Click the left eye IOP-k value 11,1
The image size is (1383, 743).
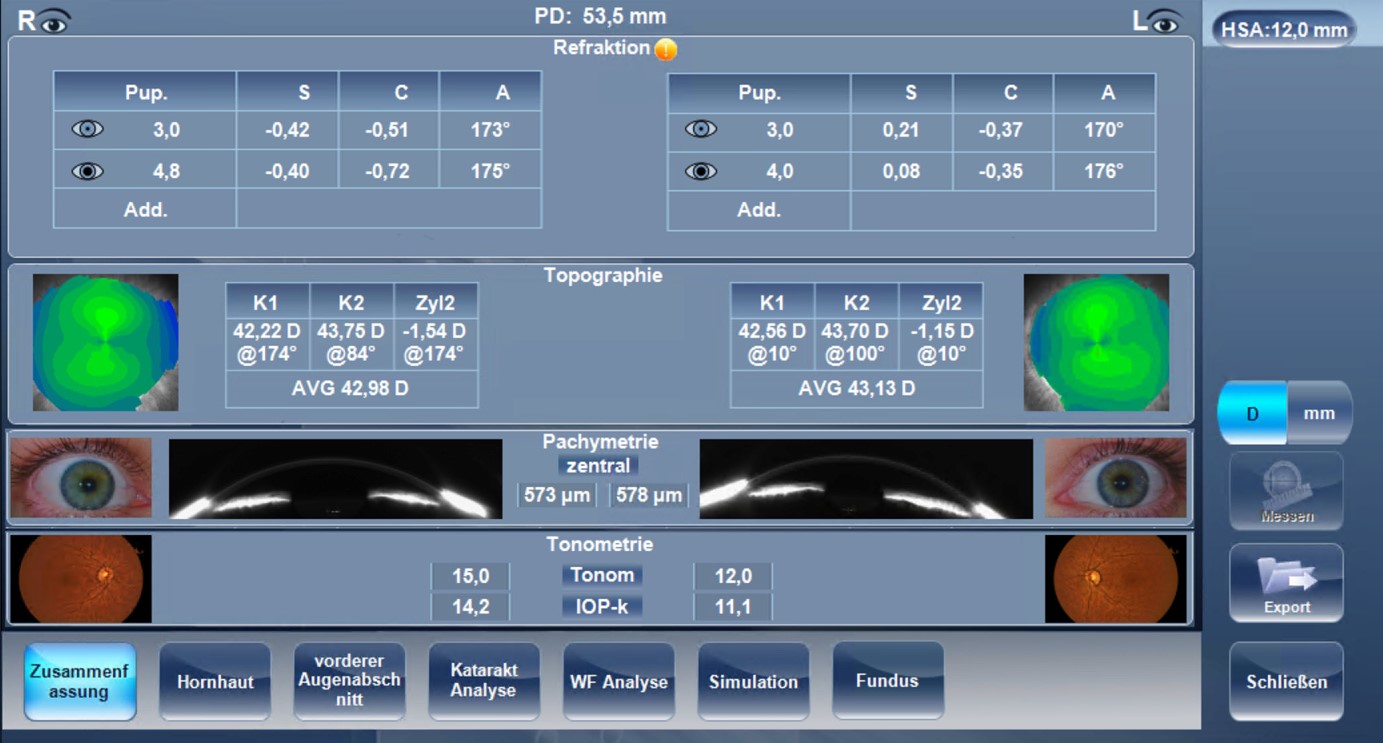(732, 606)
